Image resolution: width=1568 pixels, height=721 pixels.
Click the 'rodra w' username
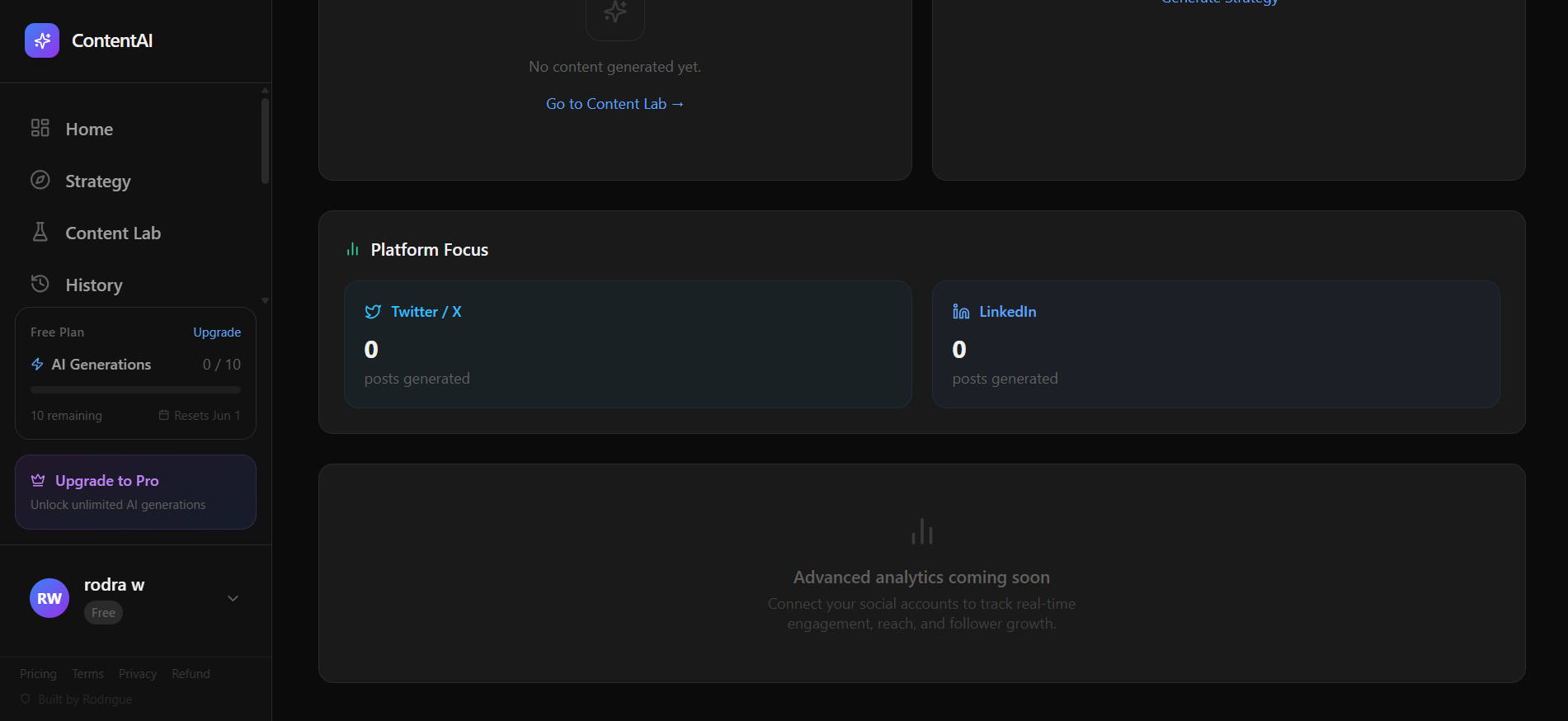[x=114, y=584]
